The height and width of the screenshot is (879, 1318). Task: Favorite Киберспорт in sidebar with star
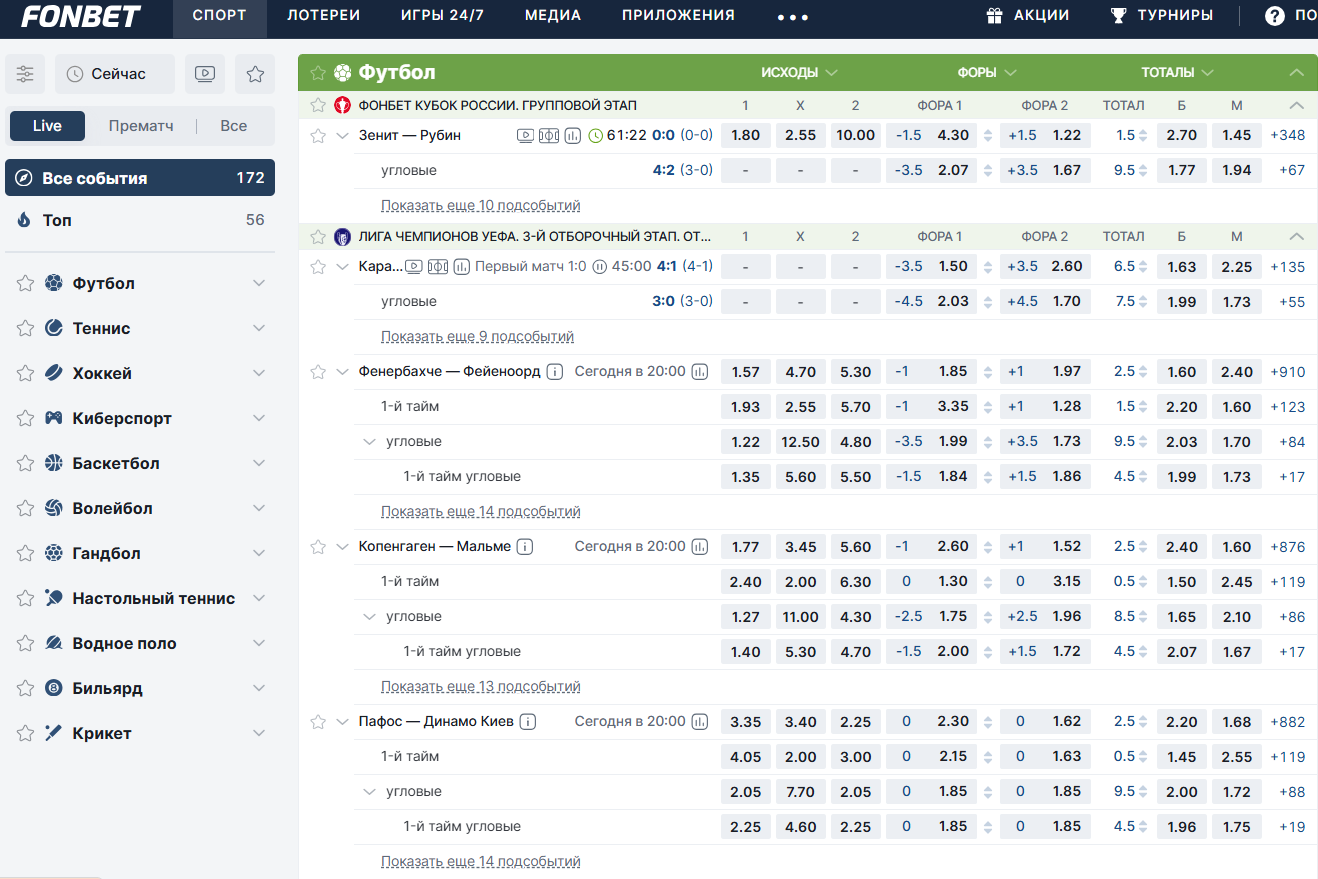click(x=25, y=419)
